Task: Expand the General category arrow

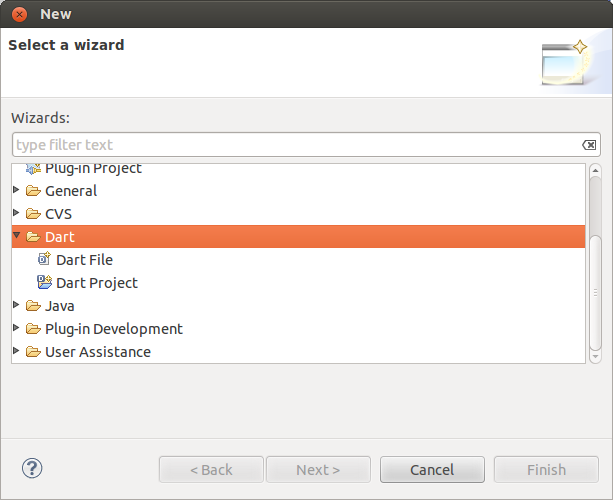Action: [x=16, y=190]
